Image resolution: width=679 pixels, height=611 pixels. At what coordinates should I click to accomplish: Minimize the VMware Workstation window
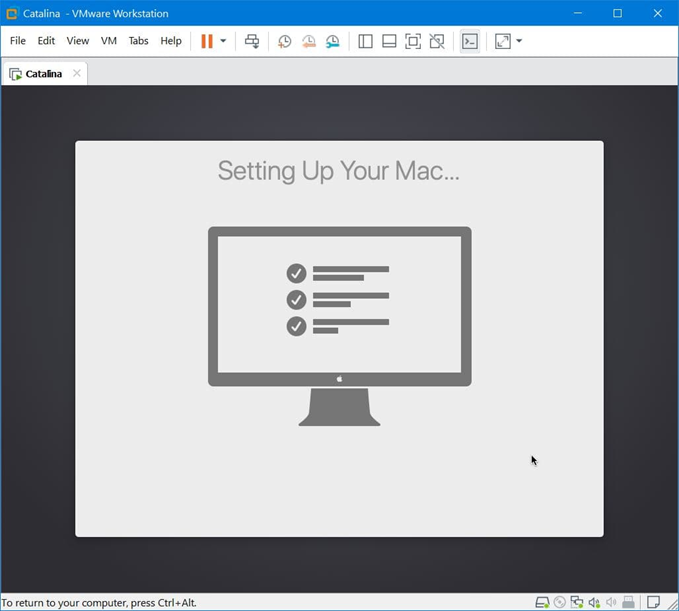pos(578,13)
